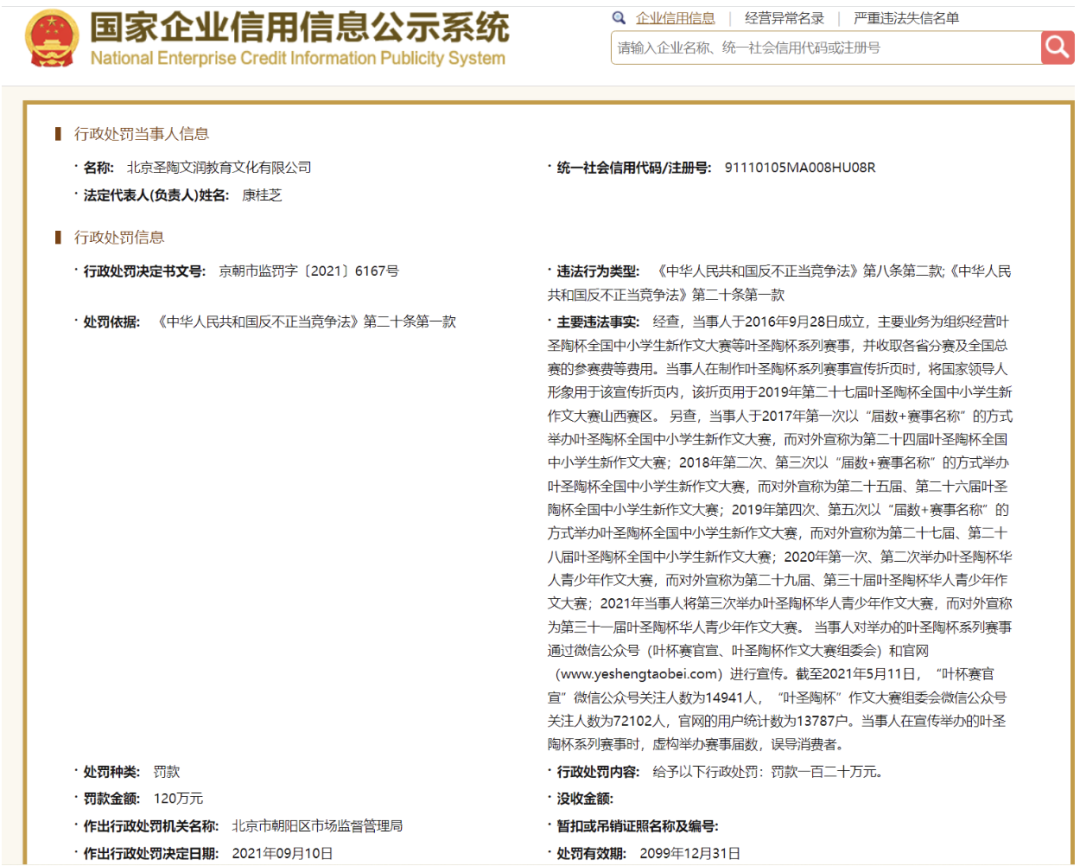The image size is (1080, 866).
Task: Click the 行政处罚当事人信息 section heading
Action: tap(141, 134)
